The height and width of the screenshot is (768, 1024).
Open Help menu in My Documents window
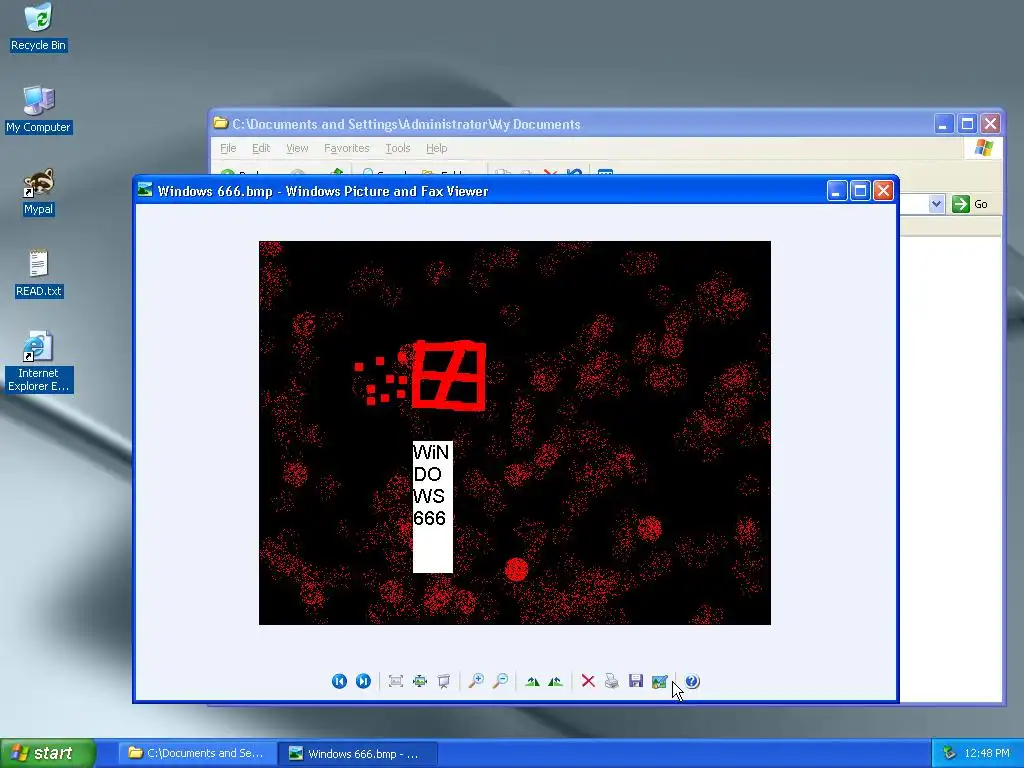coord(437,148)
